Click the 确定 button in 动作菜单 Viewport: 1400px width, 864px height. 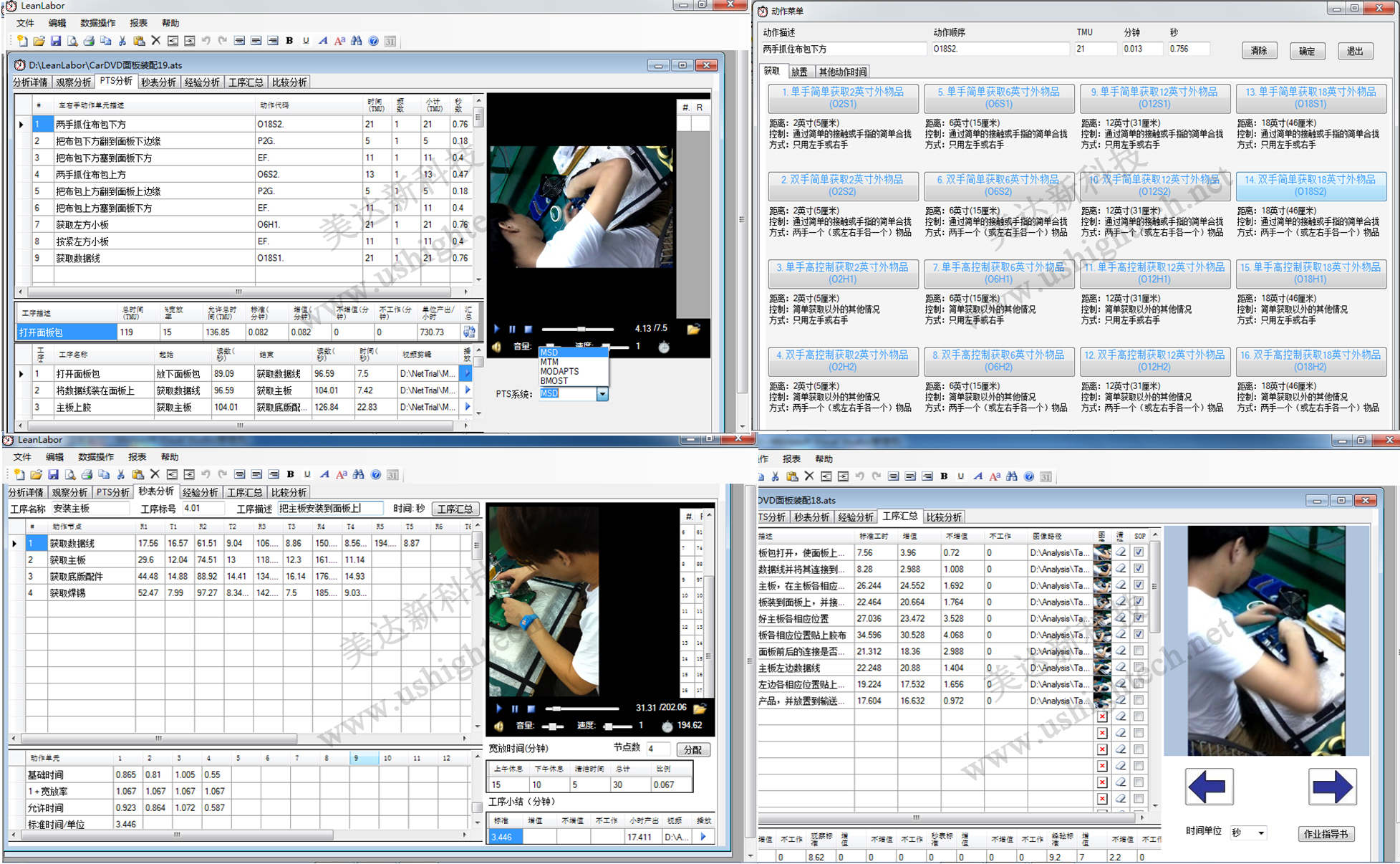pyautogui.click(x=1306, y=51)
